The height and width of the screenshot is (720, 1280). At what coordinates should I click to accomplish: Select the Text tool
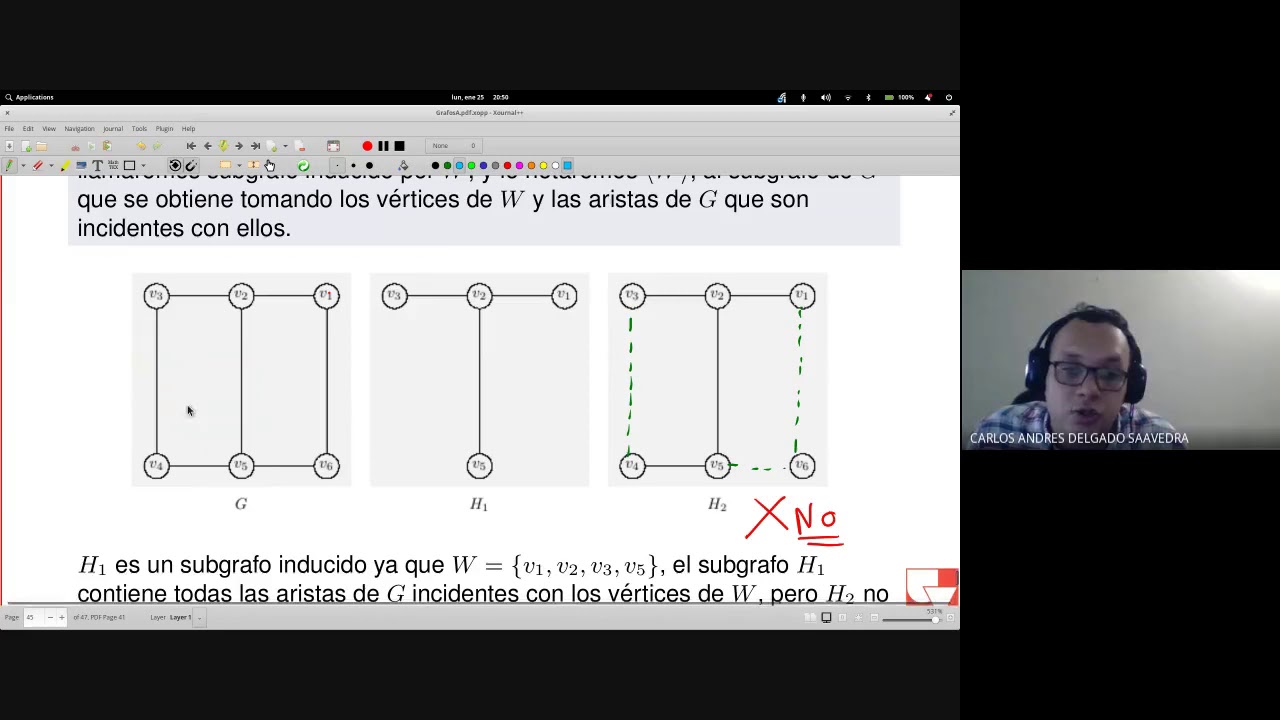coord(97,165)
